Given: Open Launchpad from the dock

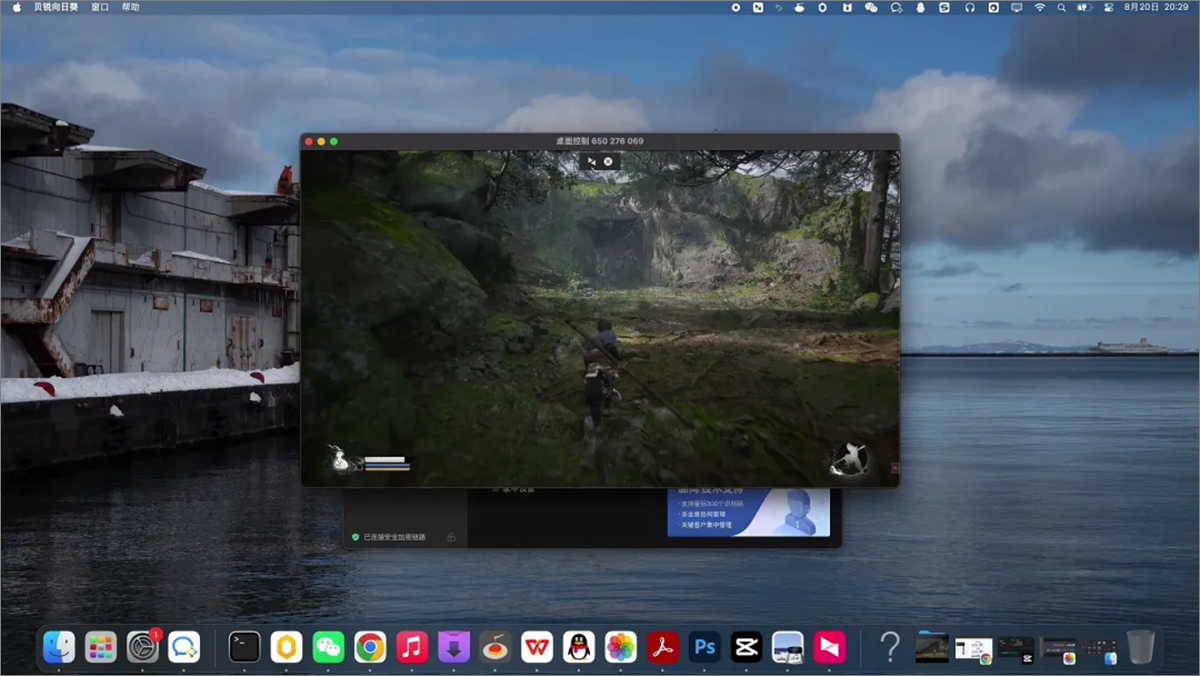Looking at the screenshot, I should [x=101, y=647].
